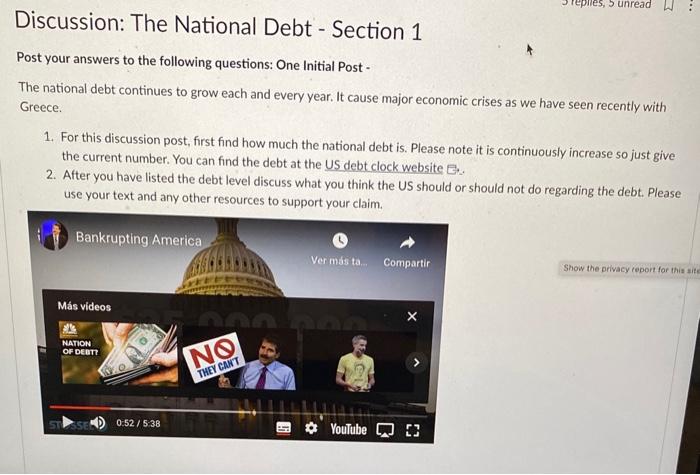This screenshot has width=700, height=475.
Task: Click the Ver más tarde clock icon
Action: (340, 241)
